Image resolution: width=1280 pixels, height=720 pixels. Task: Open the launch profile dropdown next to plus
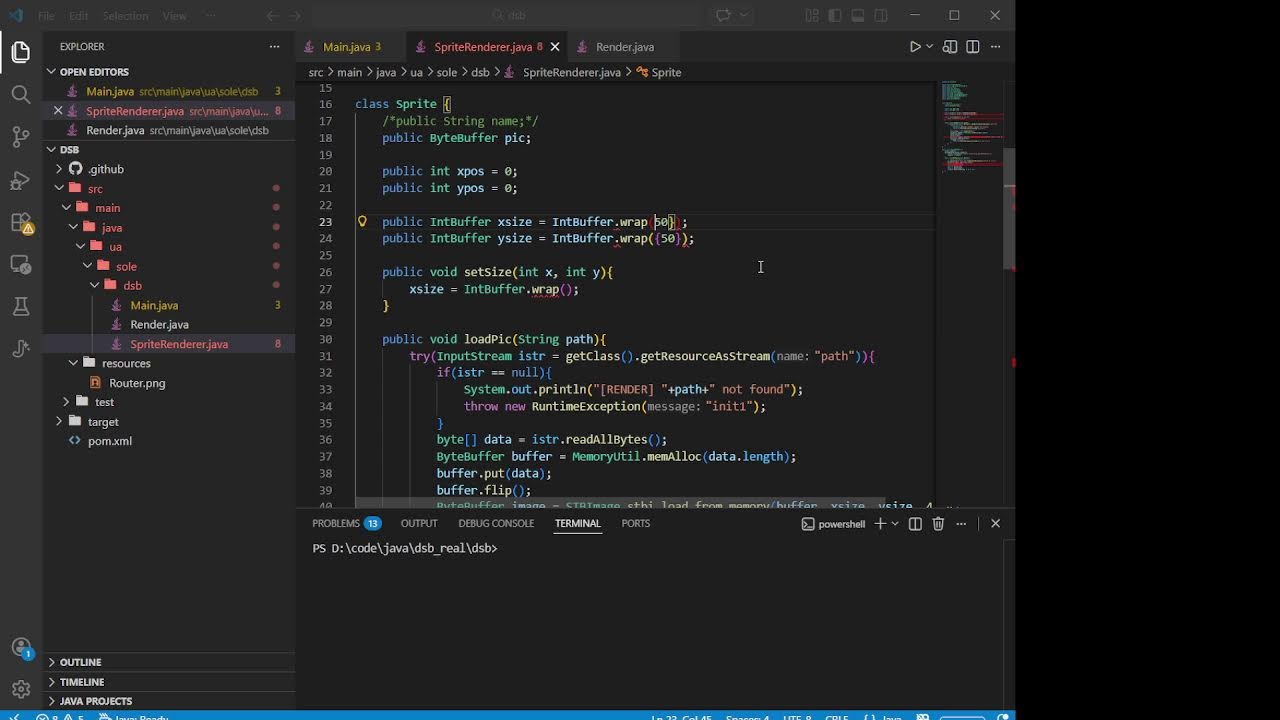pos(895,524)
